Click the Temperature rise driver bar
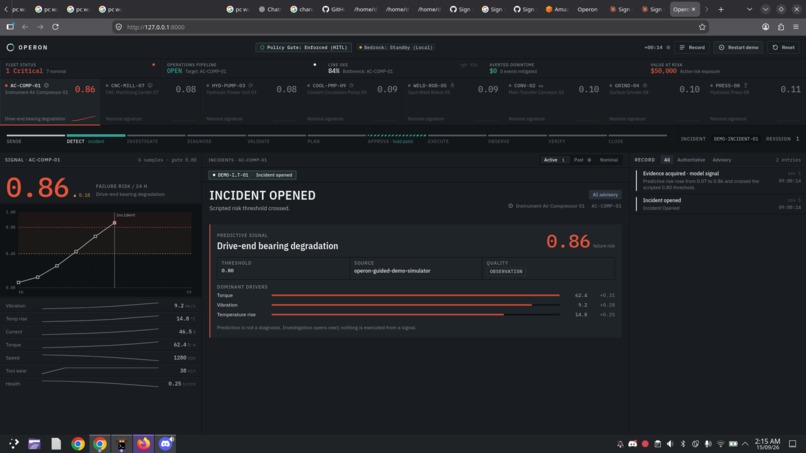The height and width of the screenshot is (453, 806). tap(415, 315)
